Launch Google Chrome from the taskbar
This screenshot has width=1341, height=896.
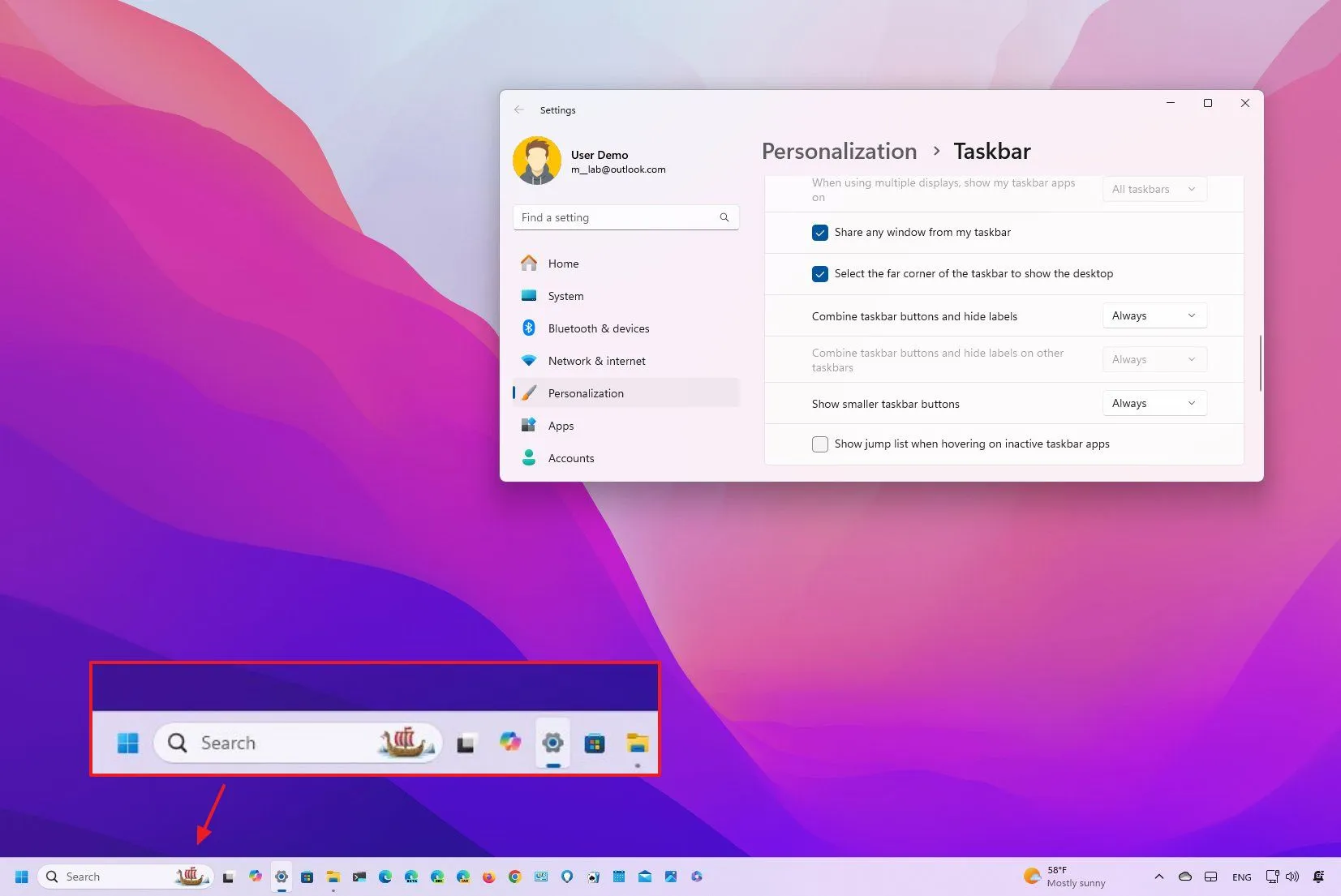[515, 877]
